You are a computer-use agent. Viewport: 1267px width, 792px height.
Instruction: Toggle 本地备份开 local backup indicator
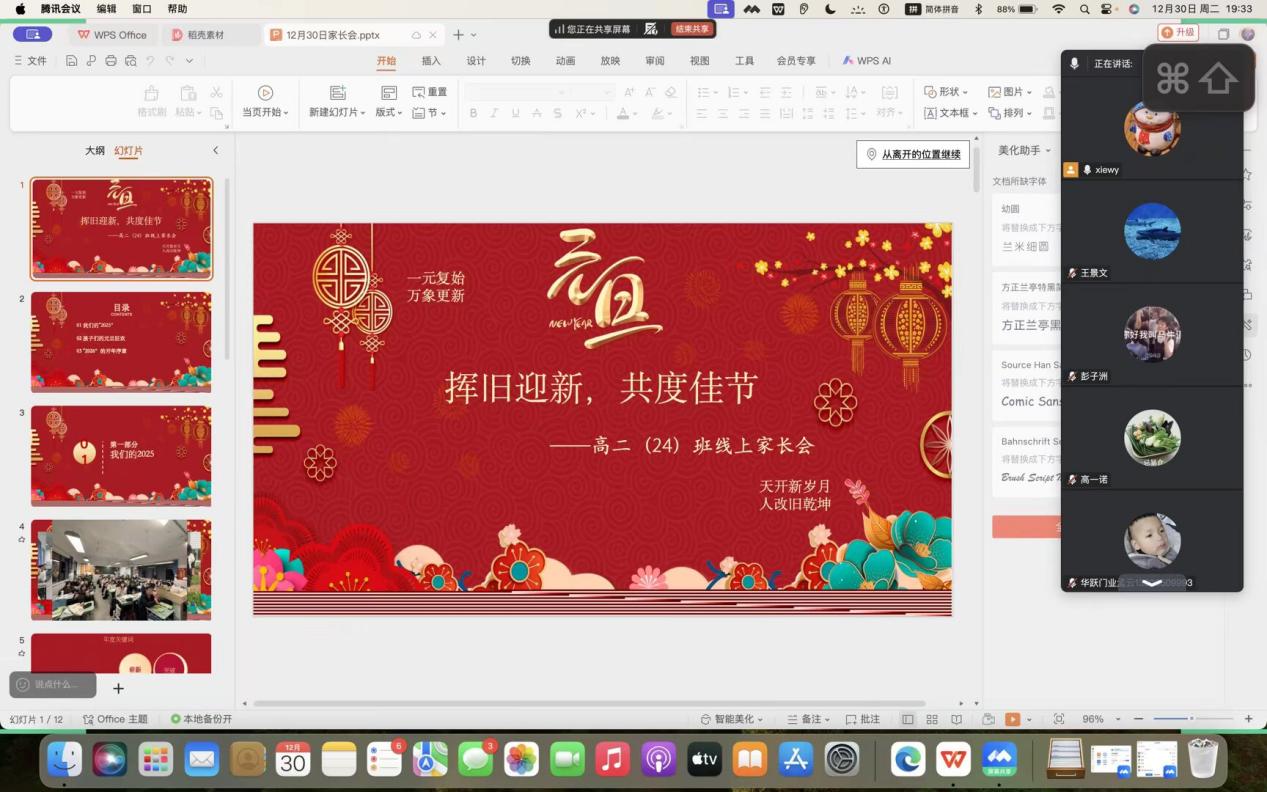(201, 719)
